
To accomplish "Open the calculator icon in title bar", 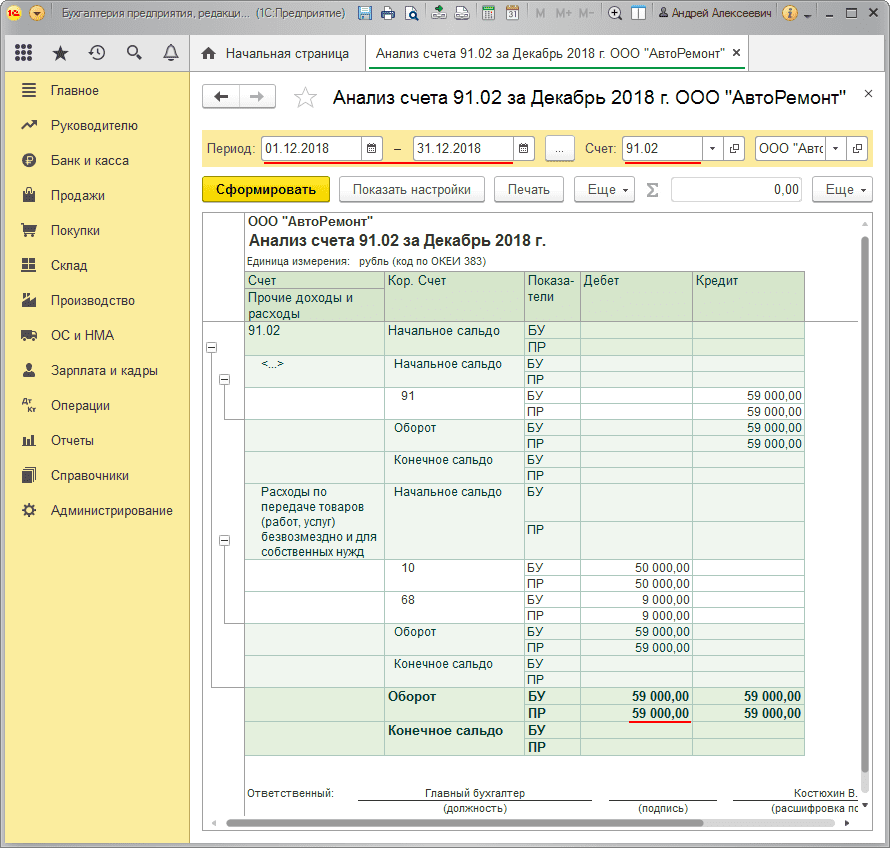I will coord(488,12).
